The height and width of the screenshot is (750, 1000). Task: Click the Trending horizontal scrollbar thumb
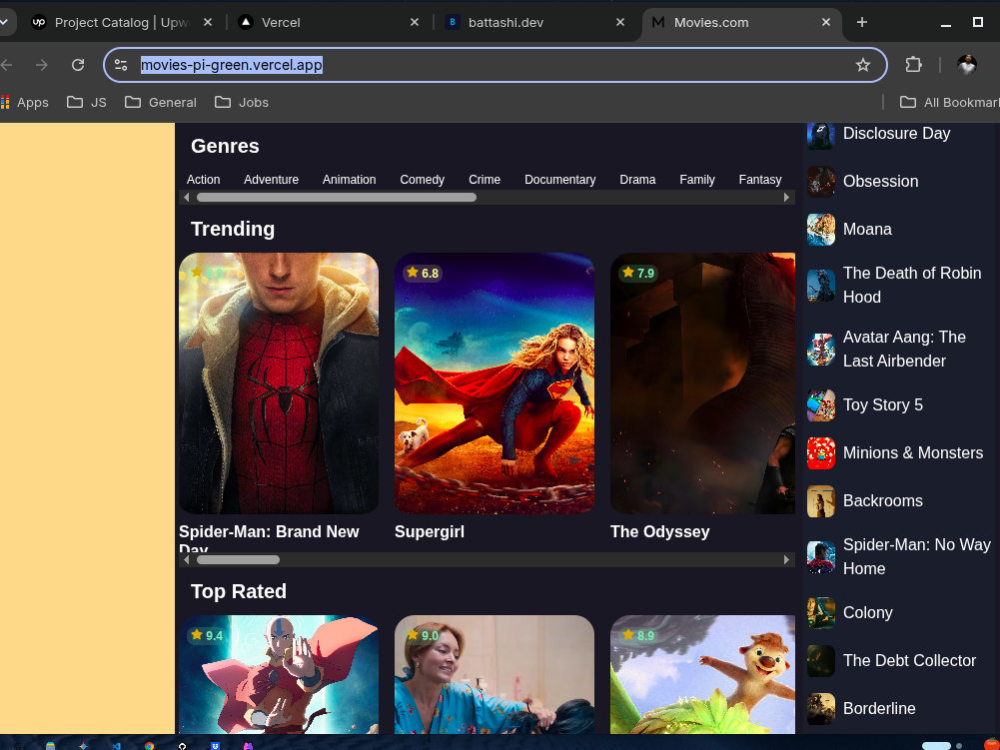point(238,560)
